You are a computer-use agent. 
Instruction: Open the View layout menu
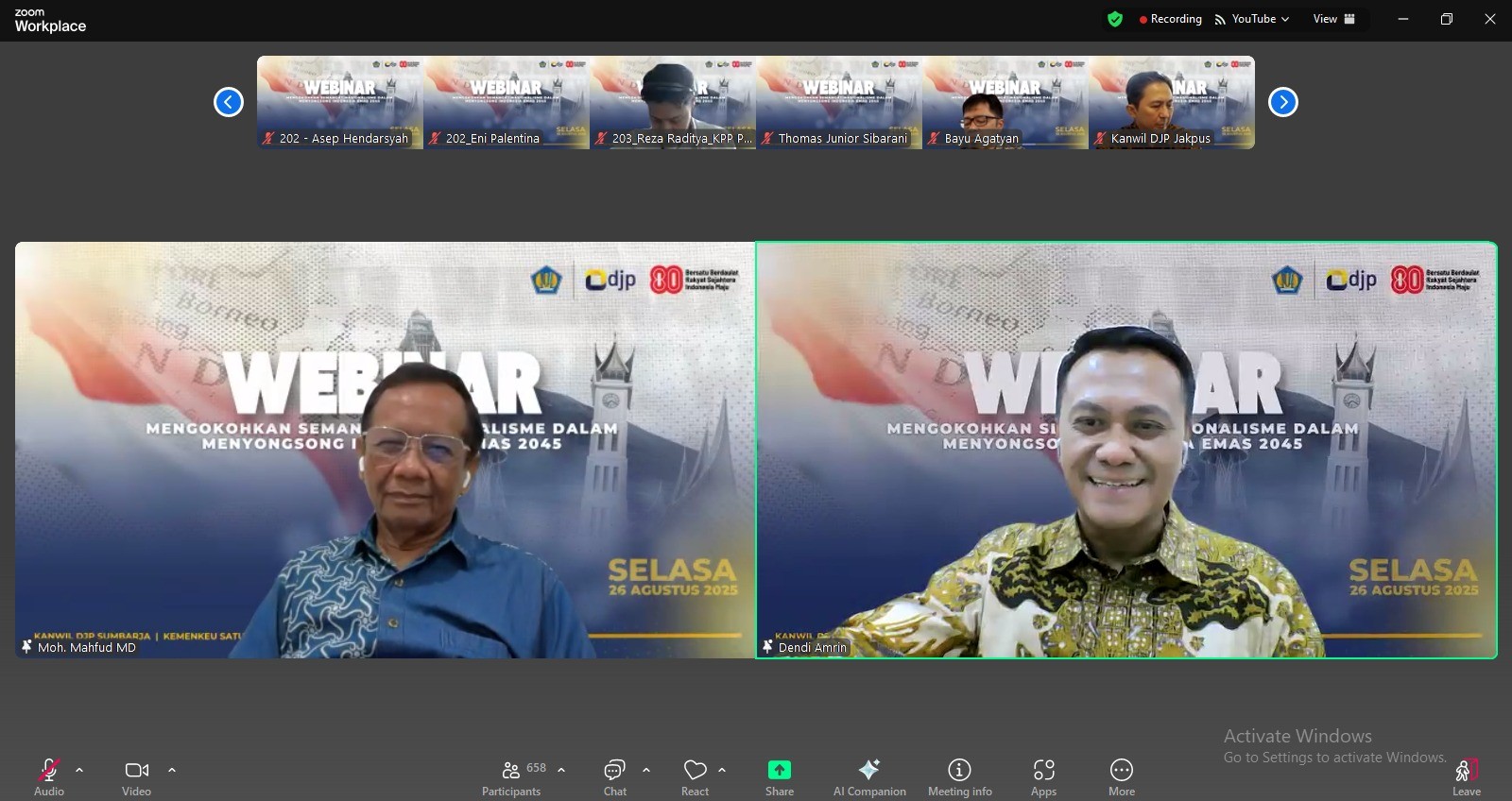tap(1333, 19)
